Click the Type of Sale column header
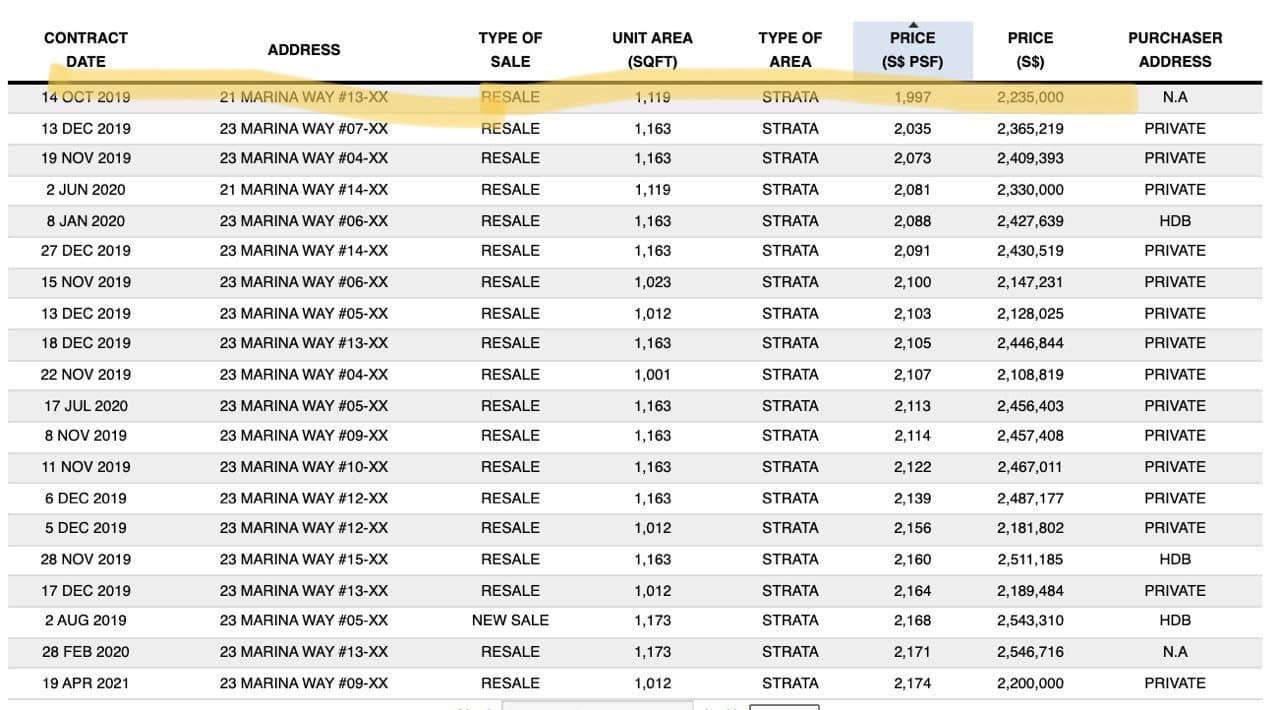Screen dimensions: 1280x710 tap(510, 50)
